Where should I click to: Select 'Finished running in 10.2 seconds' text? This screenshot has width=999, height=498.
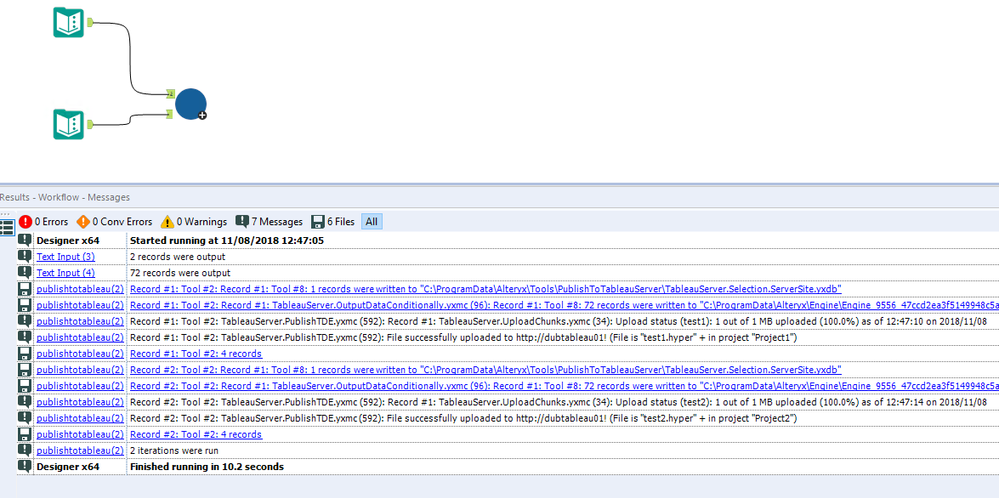pyautogui.click(x=207, y=467)
